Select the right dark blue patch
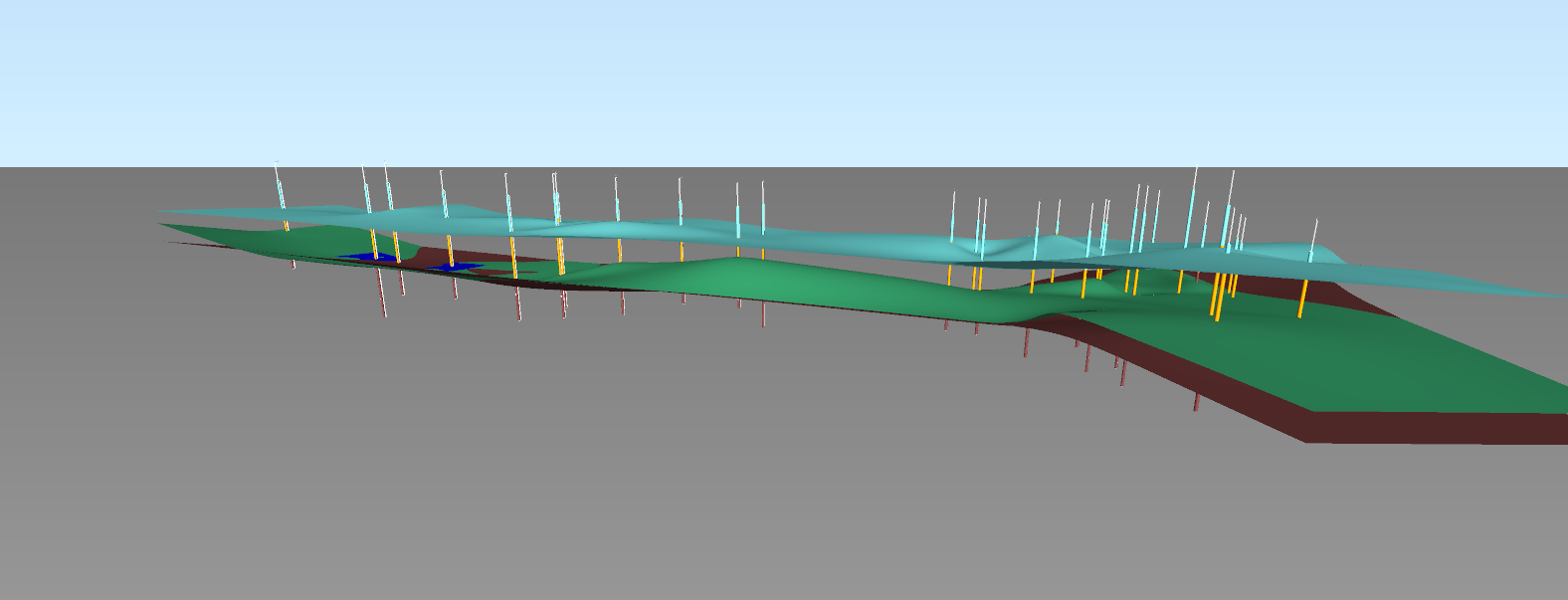This screenshot has height=600, width=1568. (456, 267)
